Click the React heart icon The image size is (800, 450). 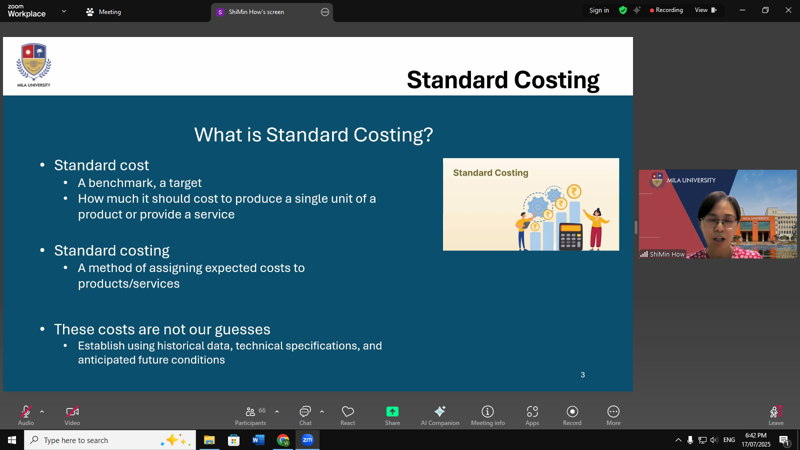pos(348,412)
